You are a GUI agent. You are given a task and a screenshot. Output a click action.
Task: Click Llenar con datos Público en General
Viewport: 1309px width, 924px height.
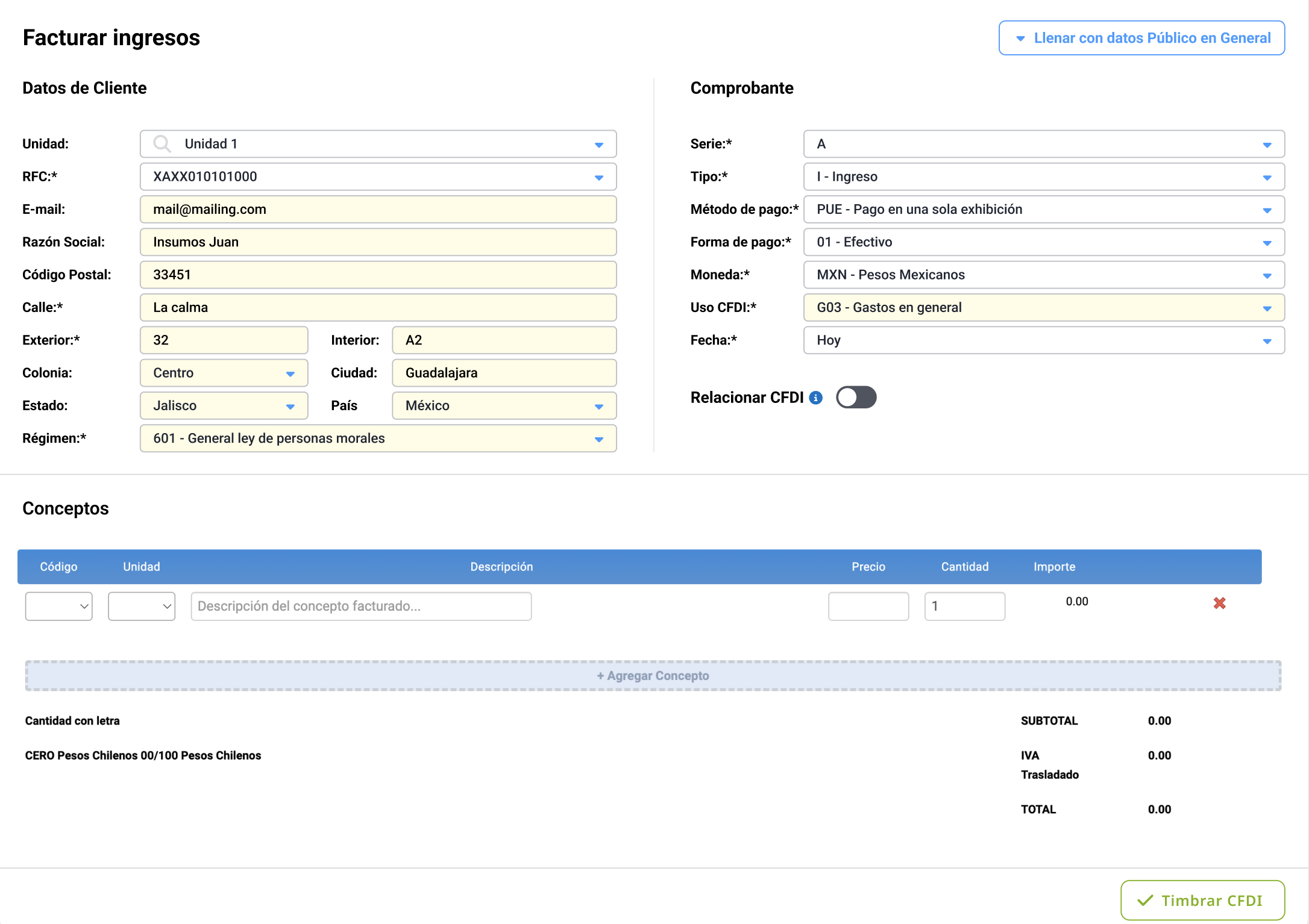point(1141,38)
